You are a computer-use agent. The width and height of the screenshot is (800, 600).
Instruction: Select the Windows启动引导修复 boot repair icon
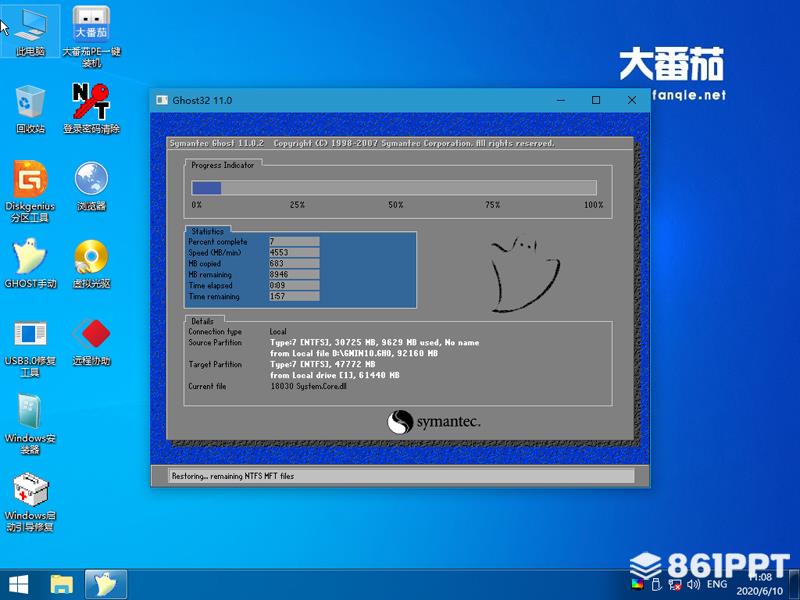[30, 503]
